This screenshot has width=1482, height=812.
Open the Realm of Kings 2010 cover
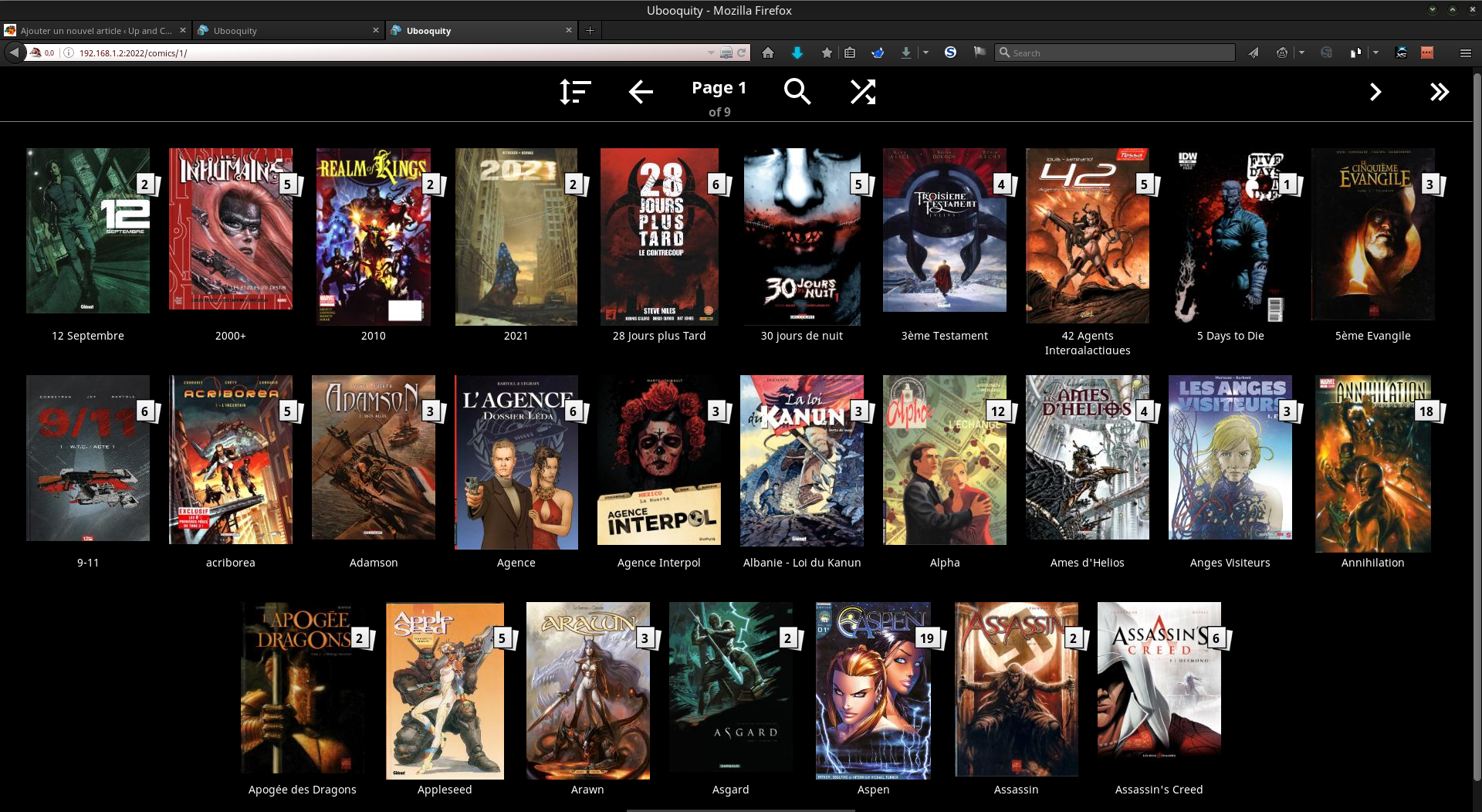point(374,236)
